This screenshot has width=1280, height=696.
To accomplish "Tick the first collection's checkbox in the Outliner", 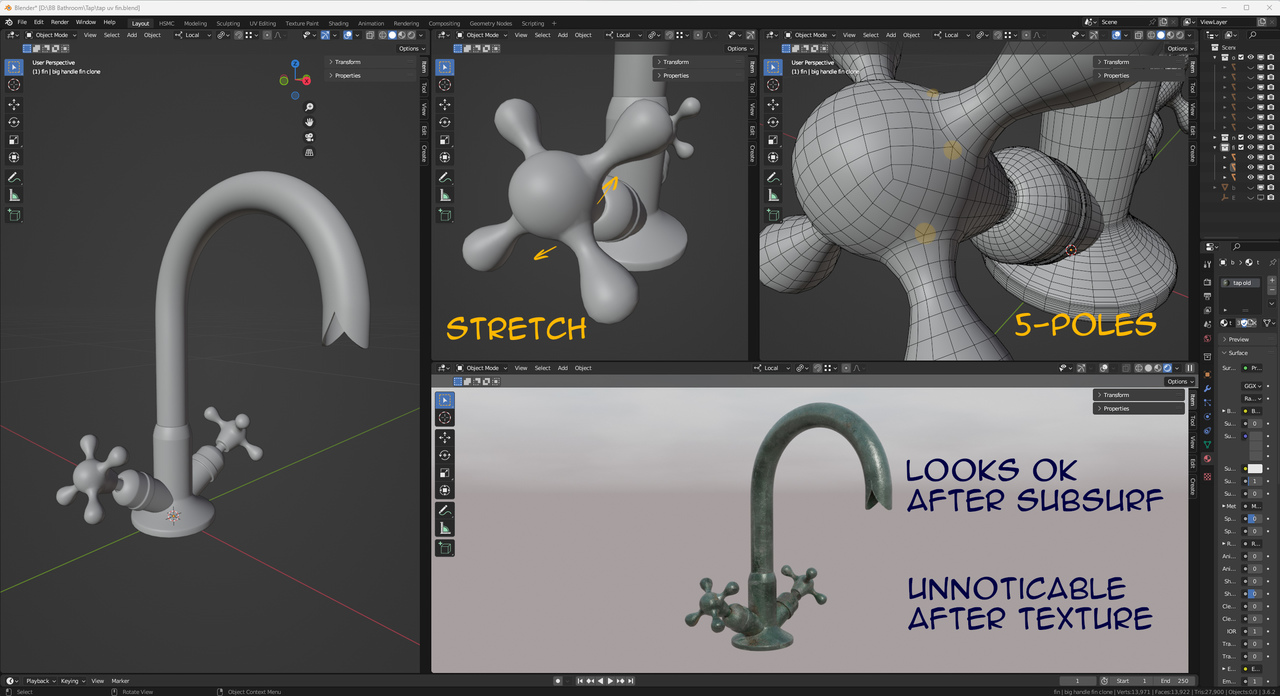I will click(1240, 58).
